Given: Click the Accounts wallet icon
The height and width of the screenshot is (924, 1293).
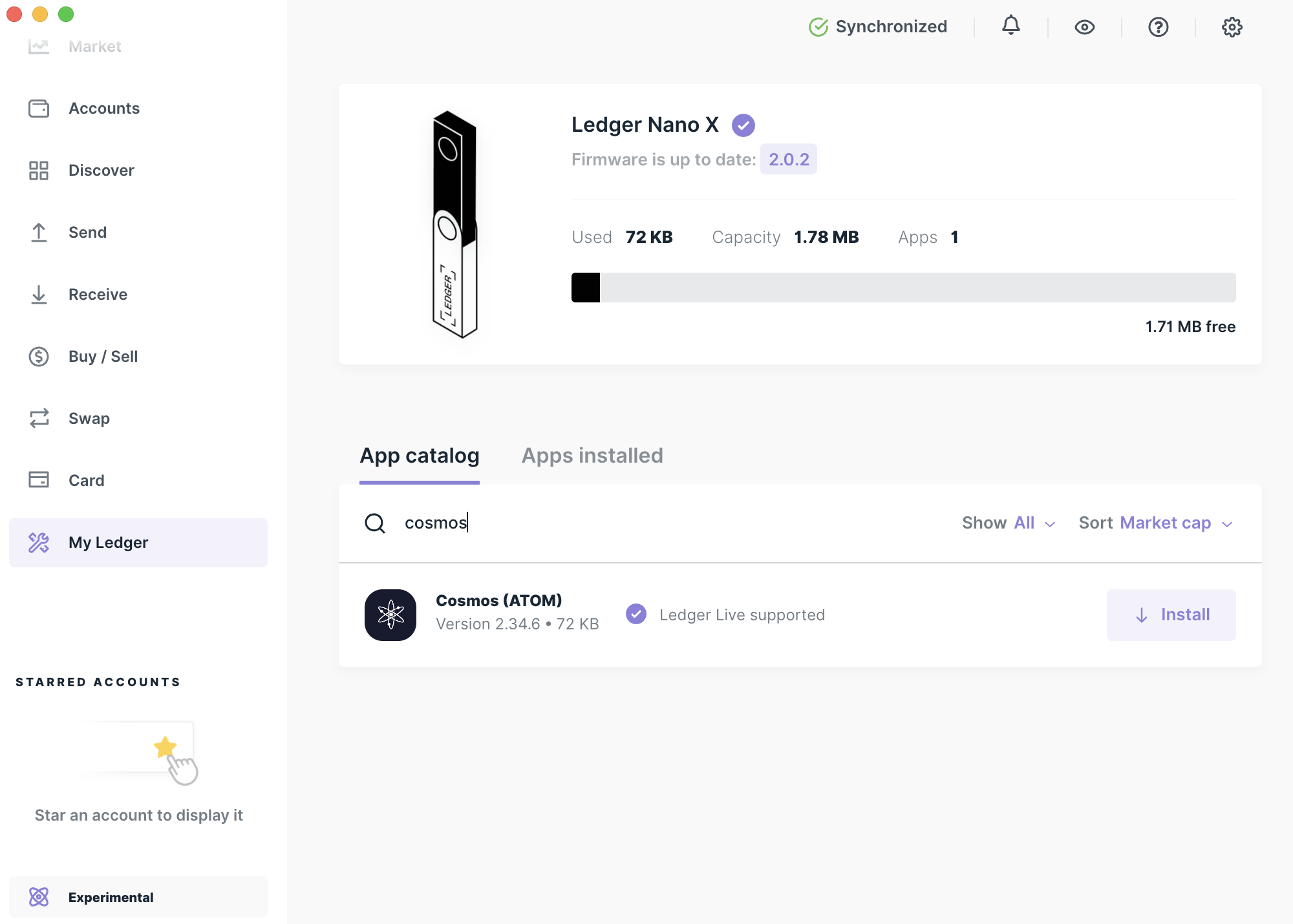Looking at the screenshot, I should [x=39, y=109].
